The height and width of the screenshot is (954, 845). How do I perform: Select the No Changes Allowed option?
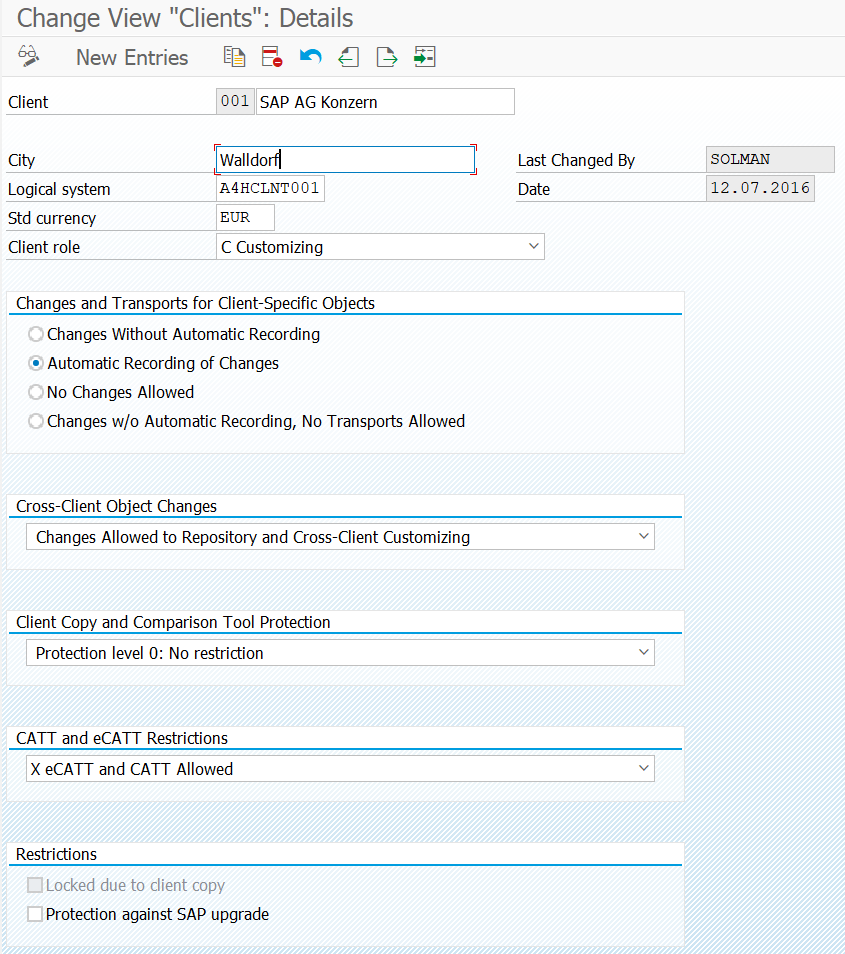[x=37, y=392]
